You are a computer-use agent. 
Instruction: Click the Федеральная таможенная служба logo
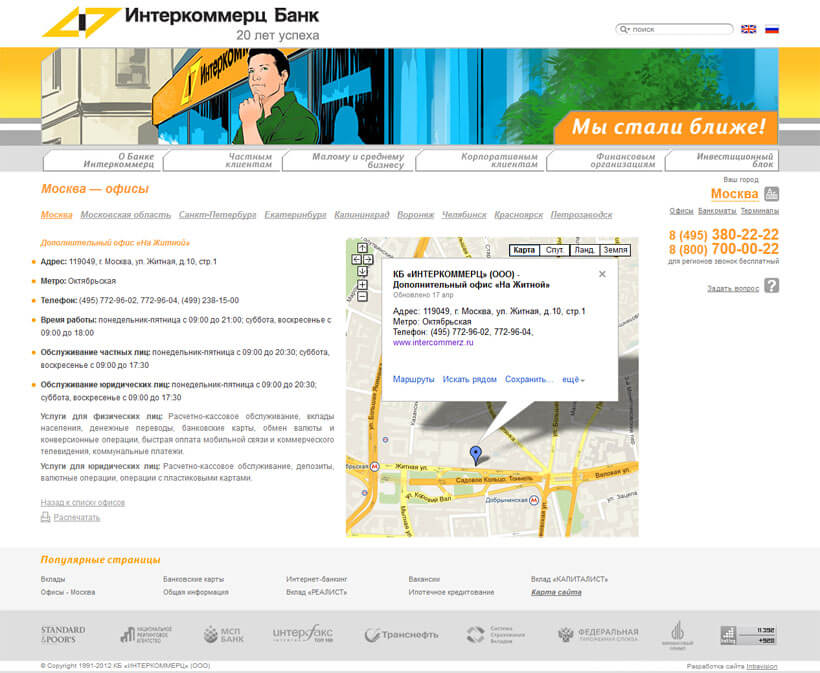598,635
